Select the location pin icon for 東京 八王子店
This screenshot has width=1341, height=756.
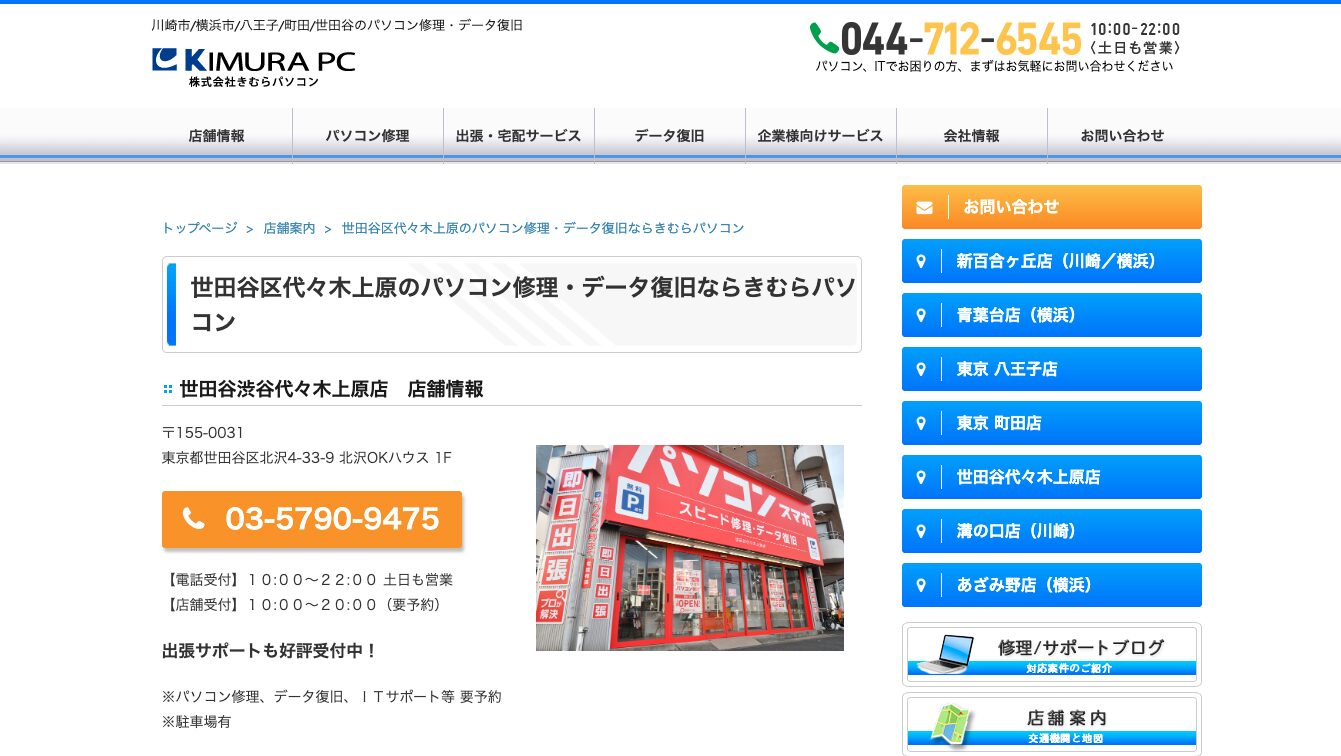[x=921, y=369]
